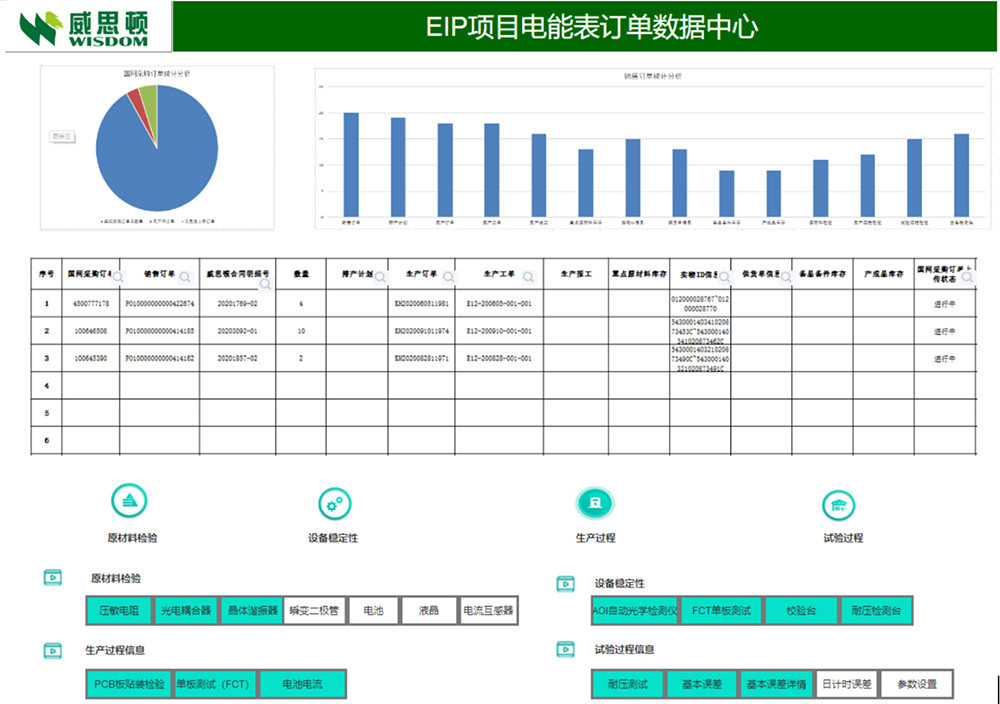This screenshot has height=704, width=1000.
Task: Click sales order cell P01000000000422674
Action: [x=159, y=304]
